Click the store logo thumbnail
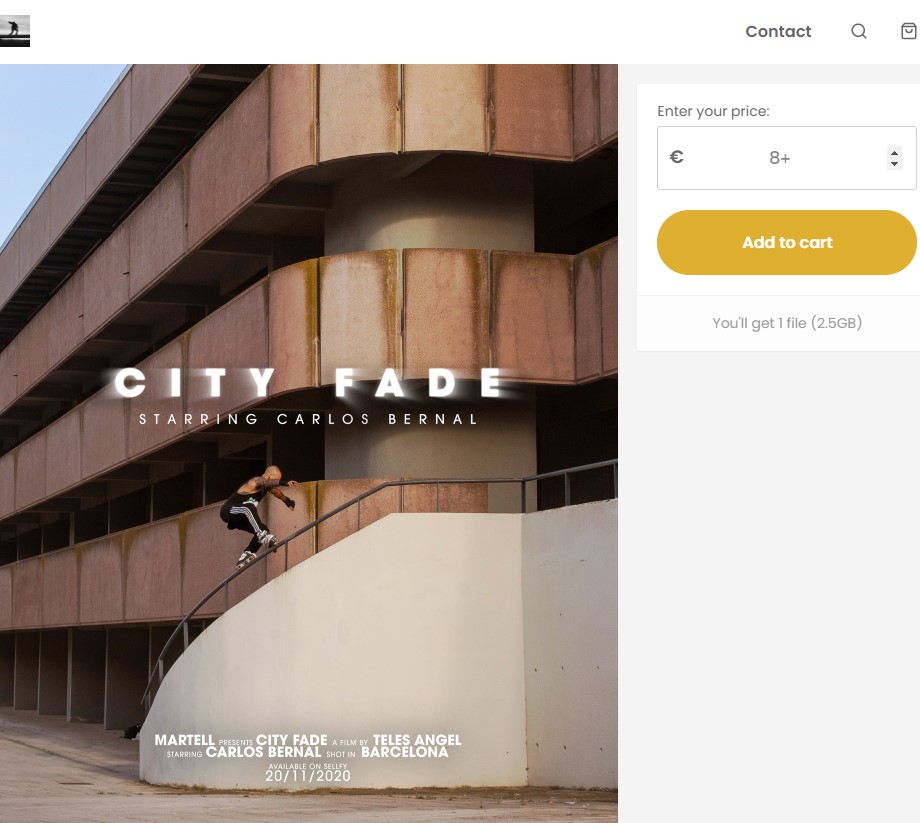The height and width of the screenshot is (823, 920). 15,31
